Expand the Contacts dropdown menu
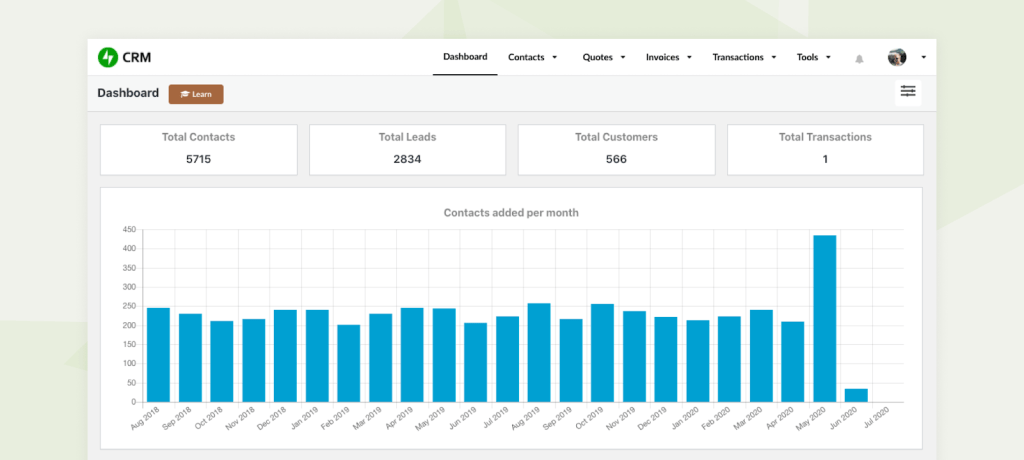 (533, 58)
